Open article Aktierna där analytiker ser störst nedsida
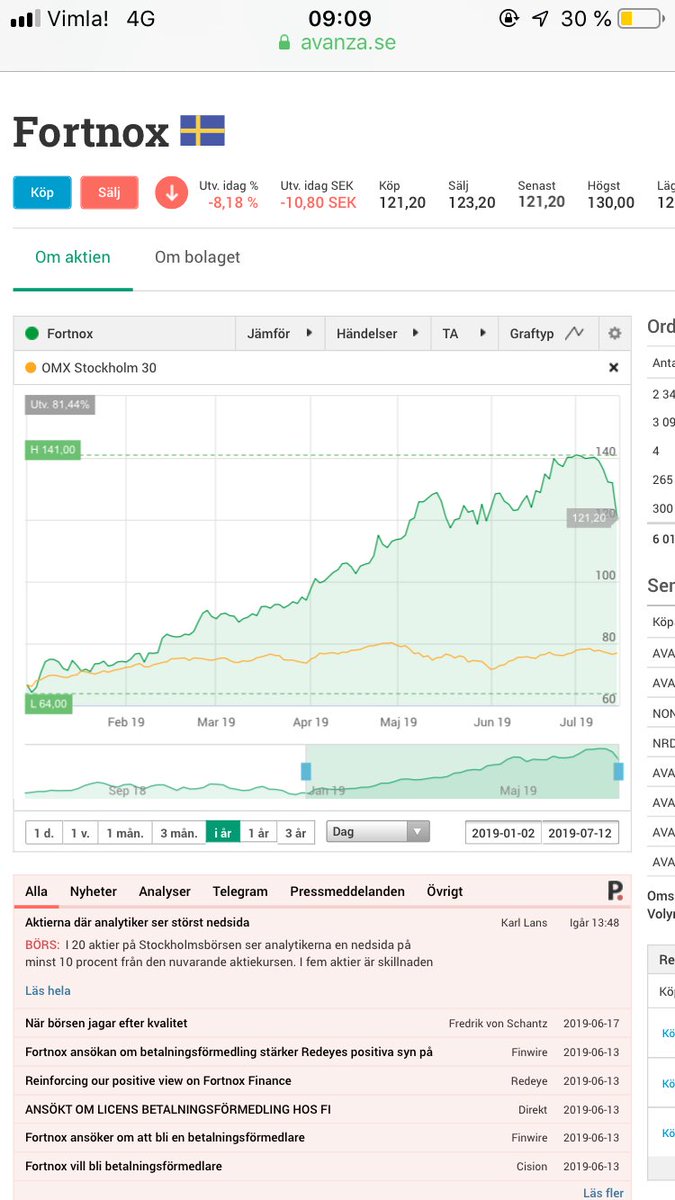This screenshot has height=1200, width=675. (x=137, y=922)
